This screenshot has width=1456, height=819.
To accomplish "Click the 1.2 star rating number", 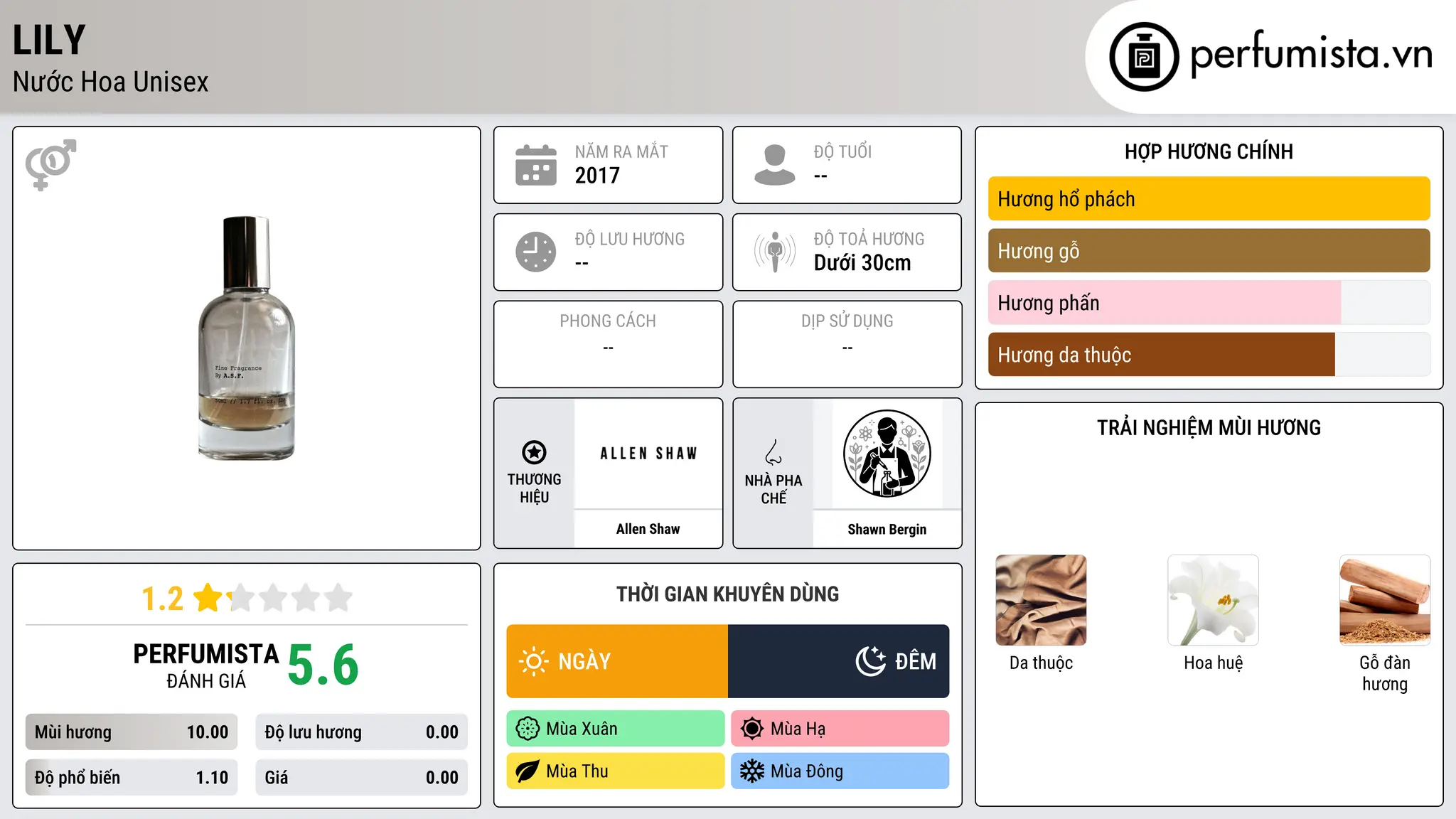I will (162, 599).
